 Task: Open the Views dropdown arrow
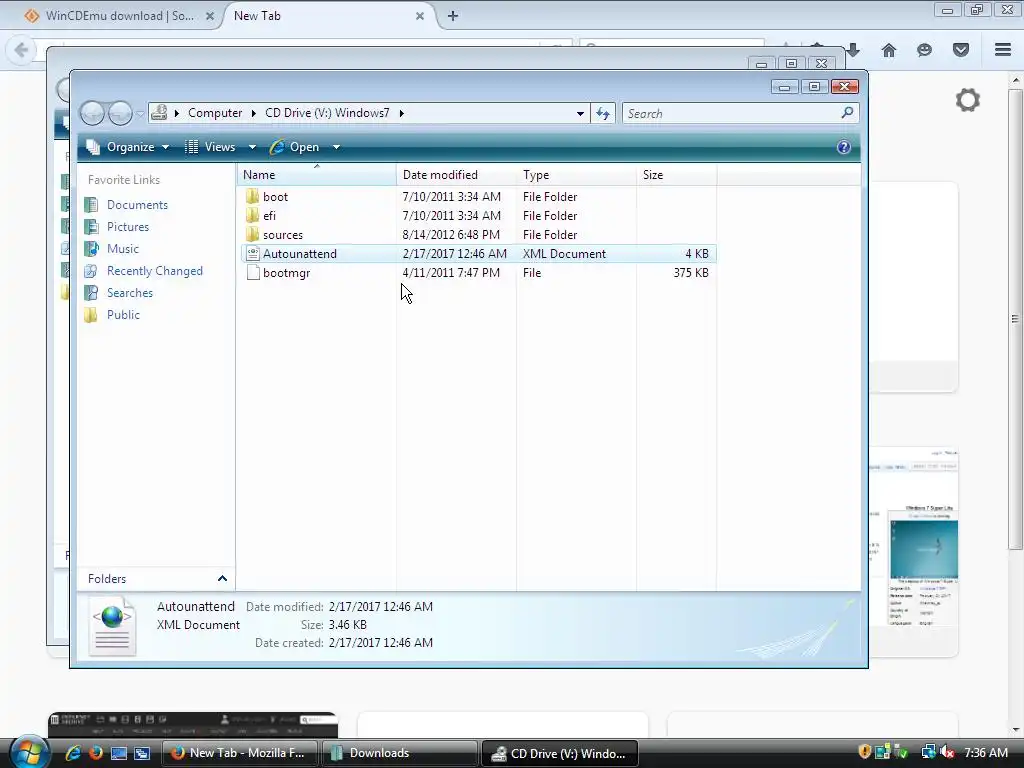point(252,147)
